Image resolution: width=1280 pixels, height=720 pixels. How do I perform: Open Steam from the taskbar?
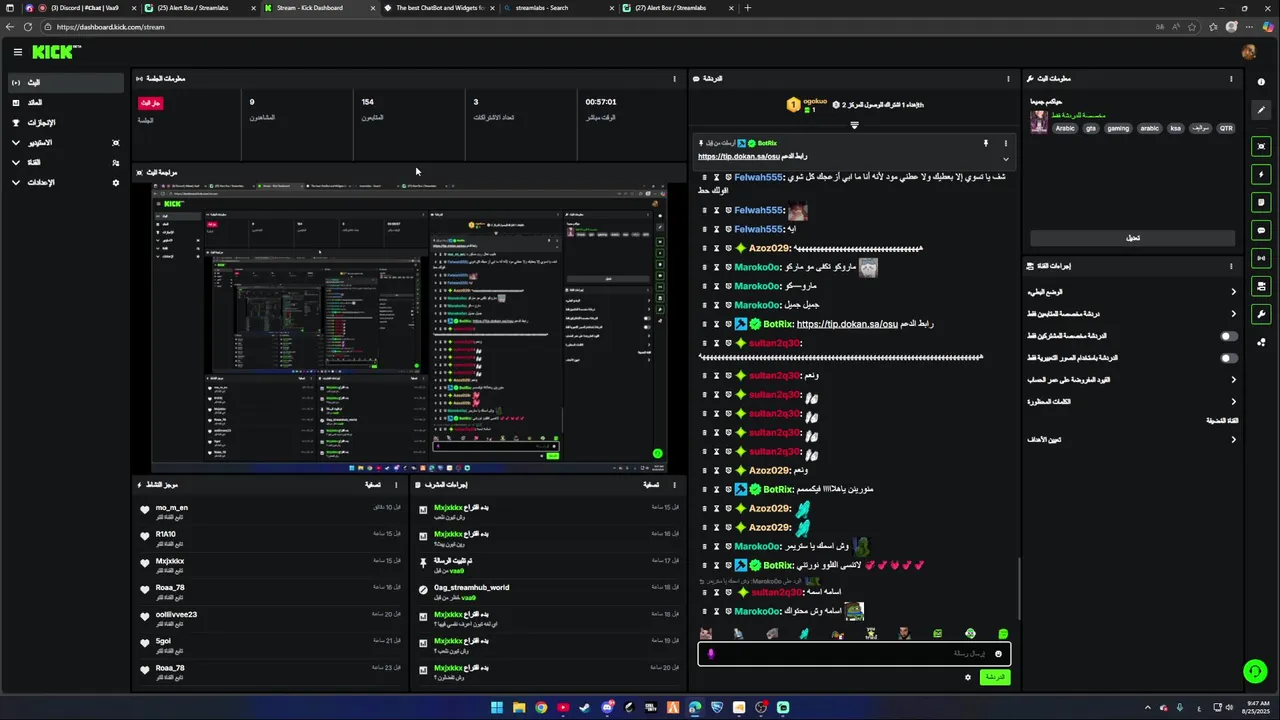[x=585, y=708]
